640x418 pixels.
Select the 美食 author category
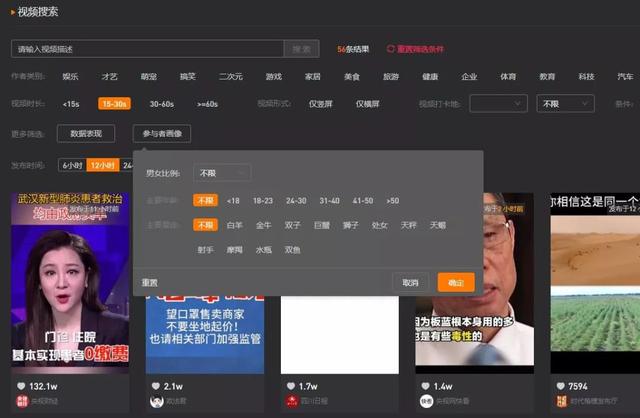pos(351,76)
